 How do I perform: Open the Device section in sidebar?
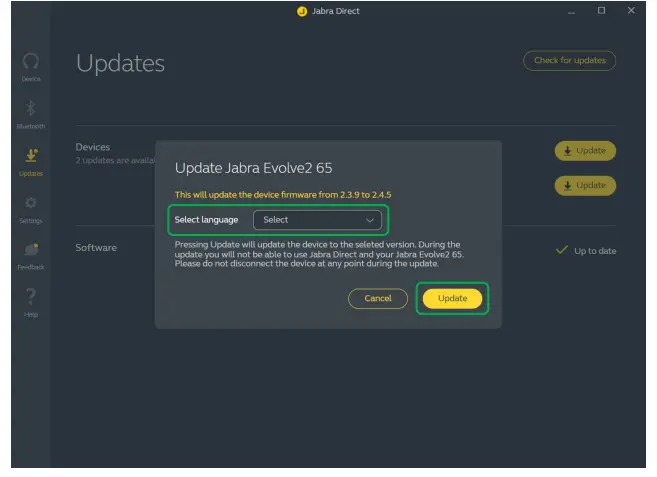31,67
